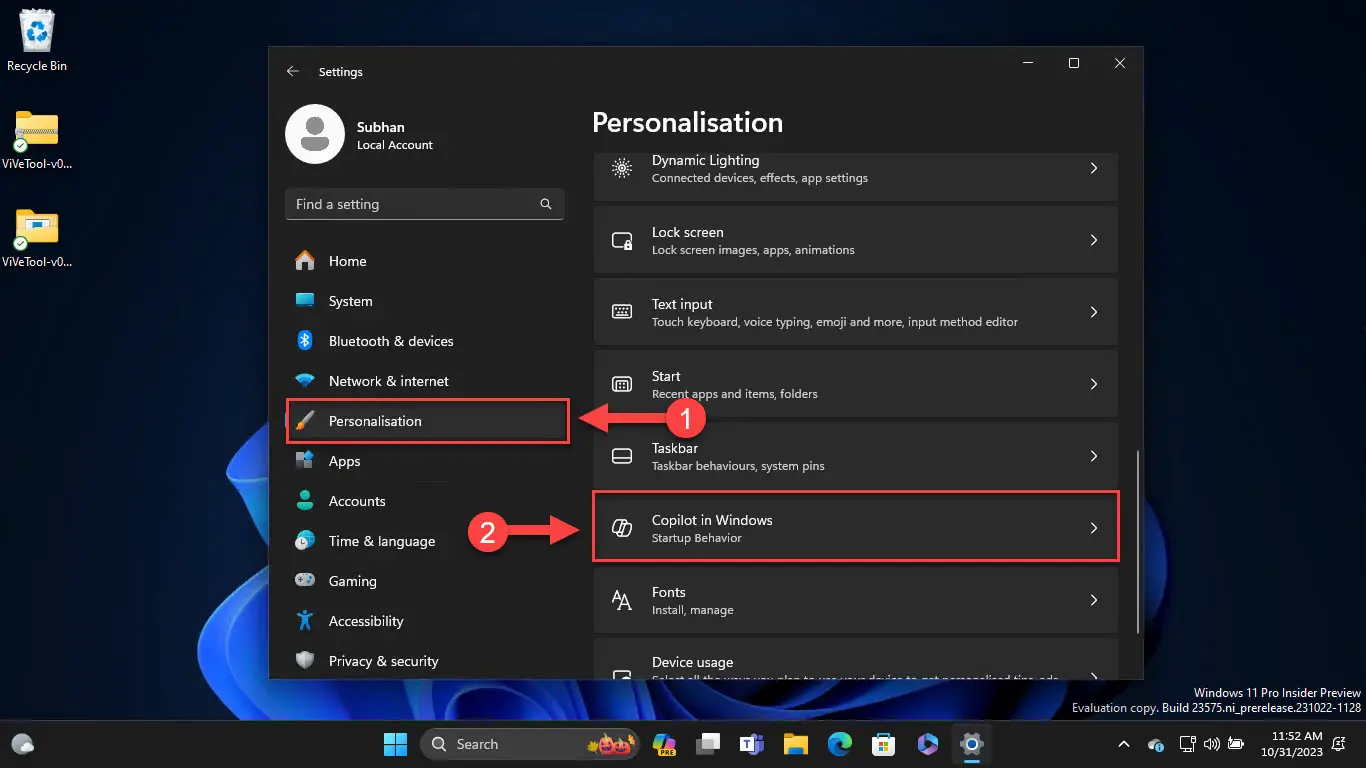Click the Settings page scrollbar

(1138, 540)
